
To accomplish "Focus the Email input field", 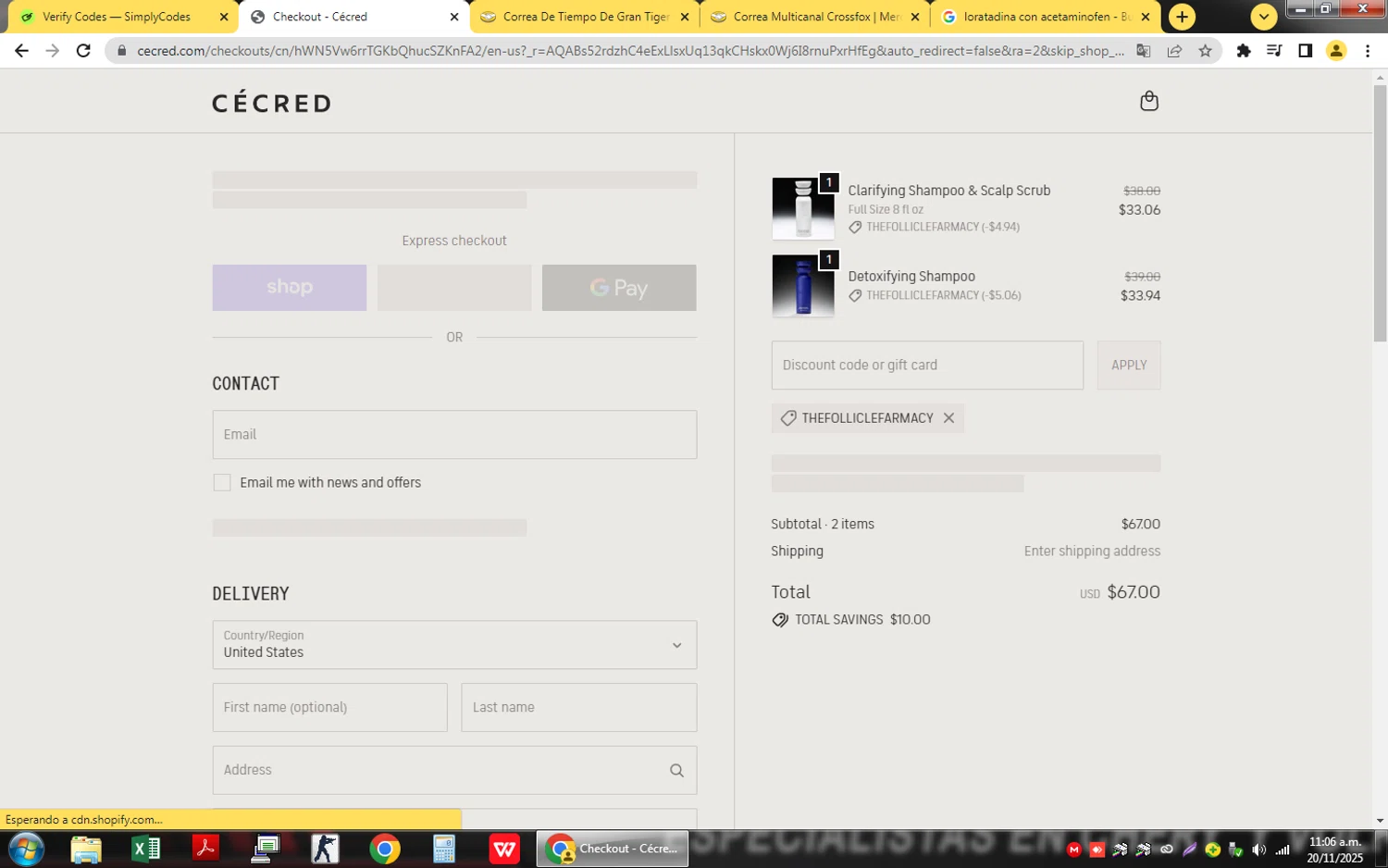I will click(x=454, y=435).
